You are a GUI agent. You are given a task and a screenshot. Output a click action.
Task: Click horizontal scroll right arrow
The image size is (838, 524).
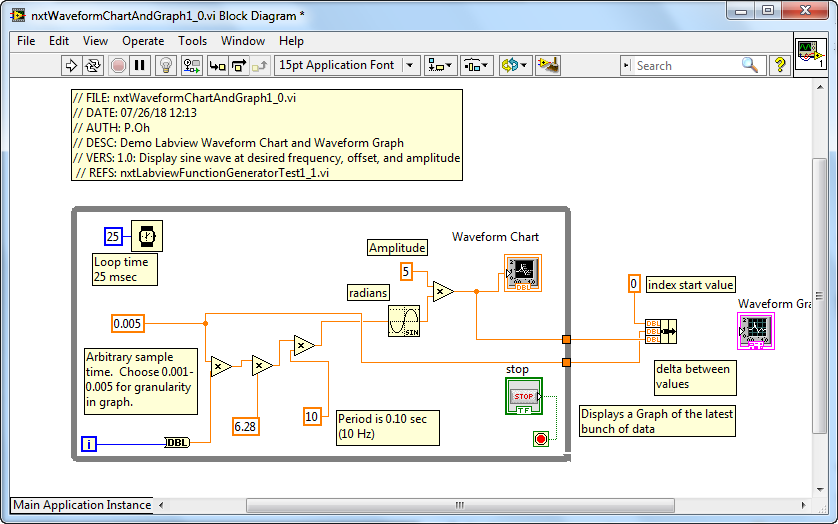[803, 505]
